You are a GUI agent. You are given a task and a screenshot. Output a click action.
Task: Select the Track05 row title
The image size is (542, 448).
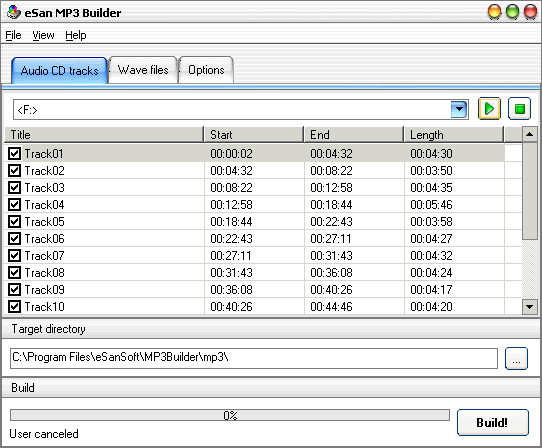click(x=44, y=222)
